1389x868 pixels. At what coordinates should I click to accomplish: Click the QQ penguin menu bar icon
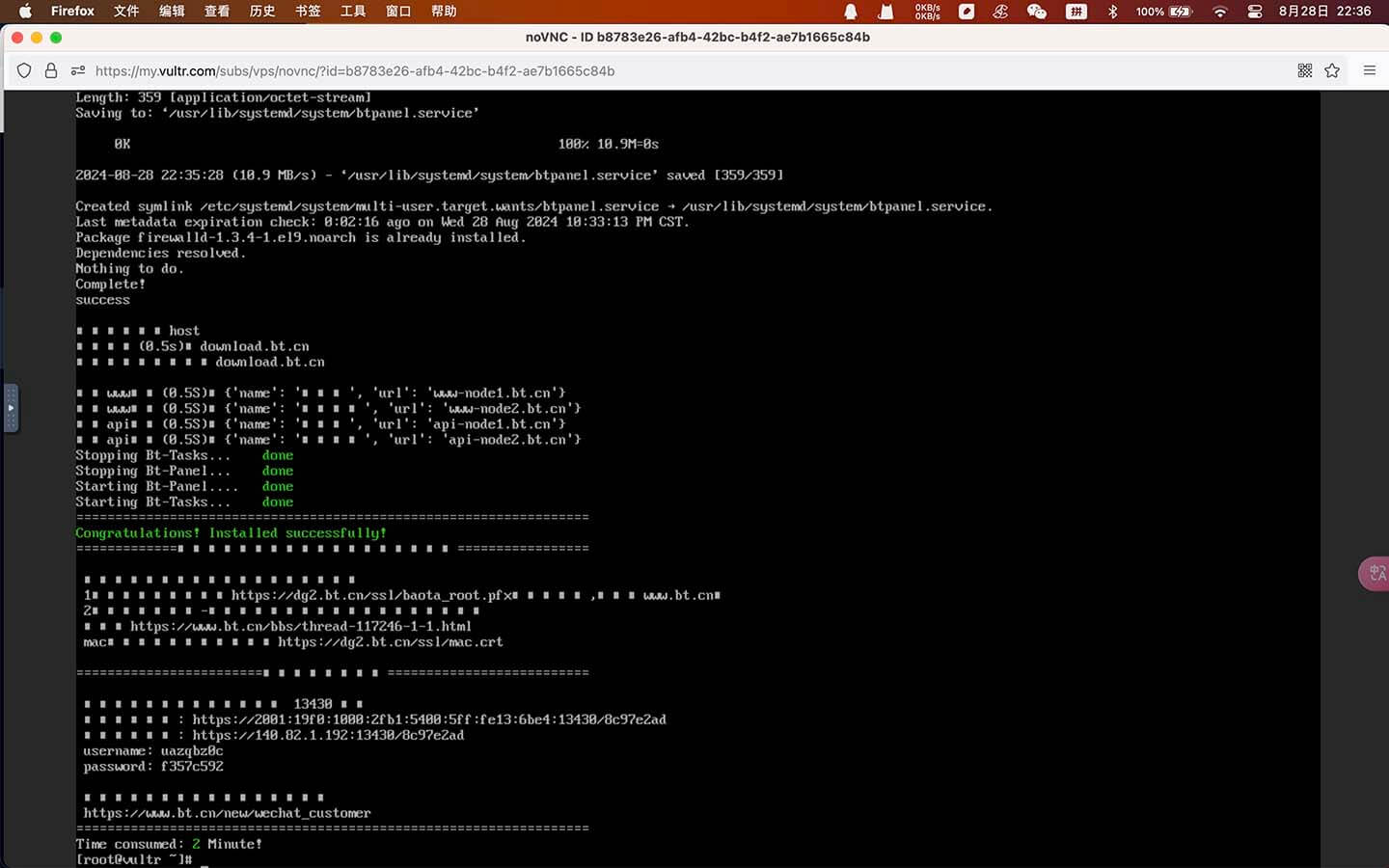[x=851, y=12]
